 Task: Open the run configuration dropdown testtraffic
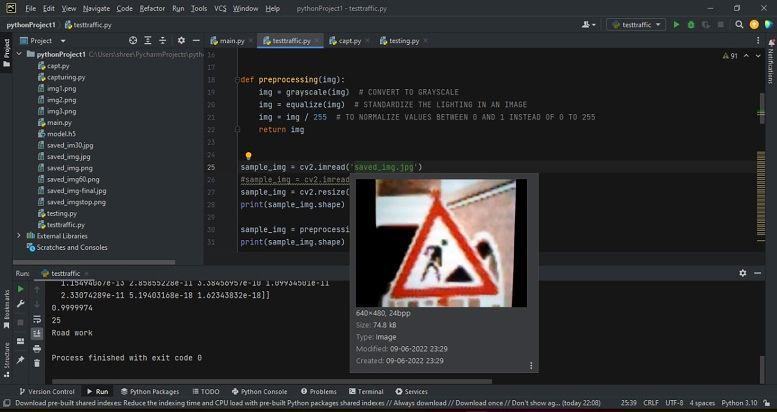click(x=636, y=24)
